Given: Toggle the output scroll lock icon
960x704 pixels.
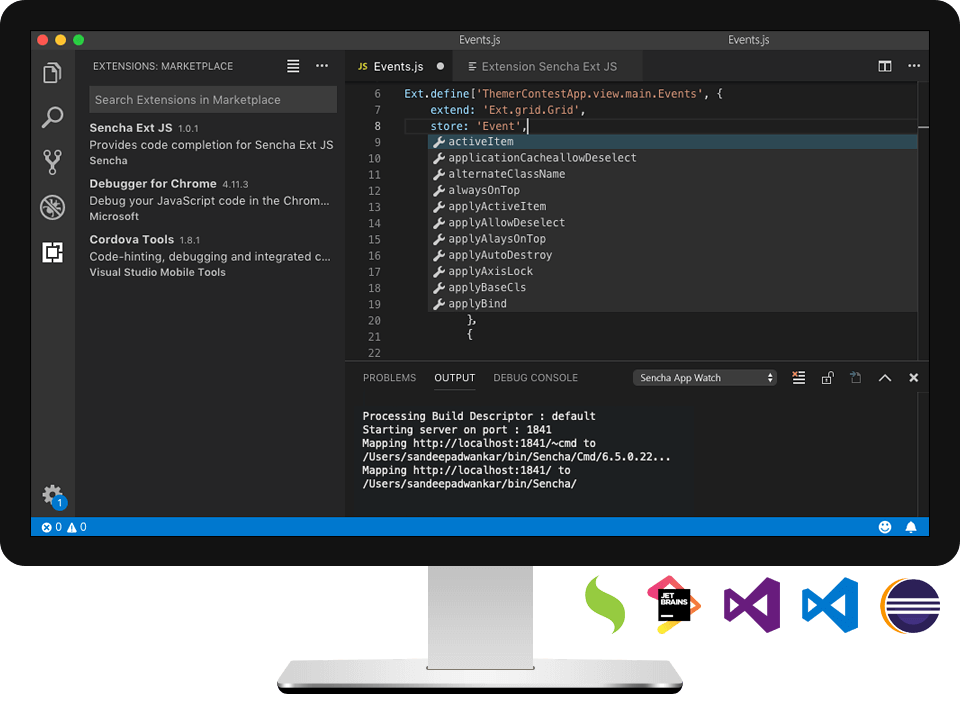Looking at the screenshot, I should point(827,378).
